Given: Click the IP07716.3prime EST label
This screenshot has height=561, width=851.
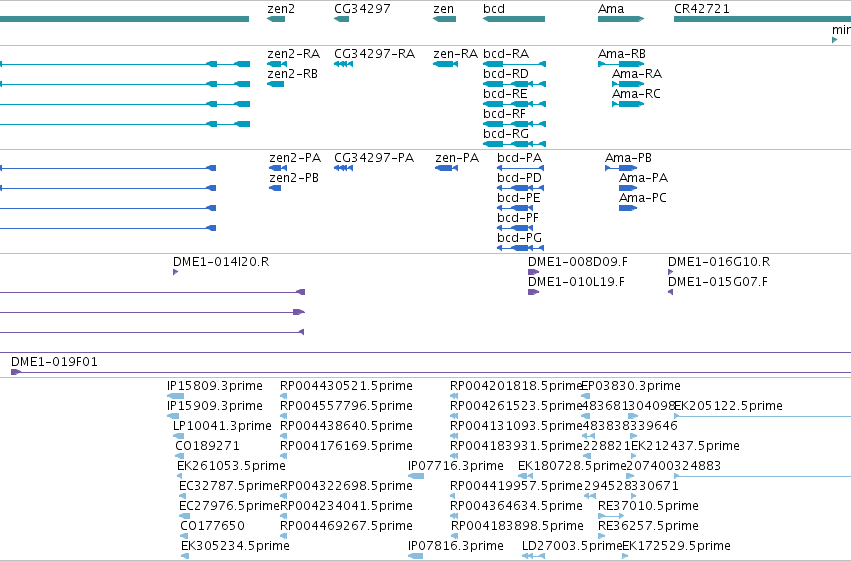Looking at the screenshot, I should (x=456, y=466).
